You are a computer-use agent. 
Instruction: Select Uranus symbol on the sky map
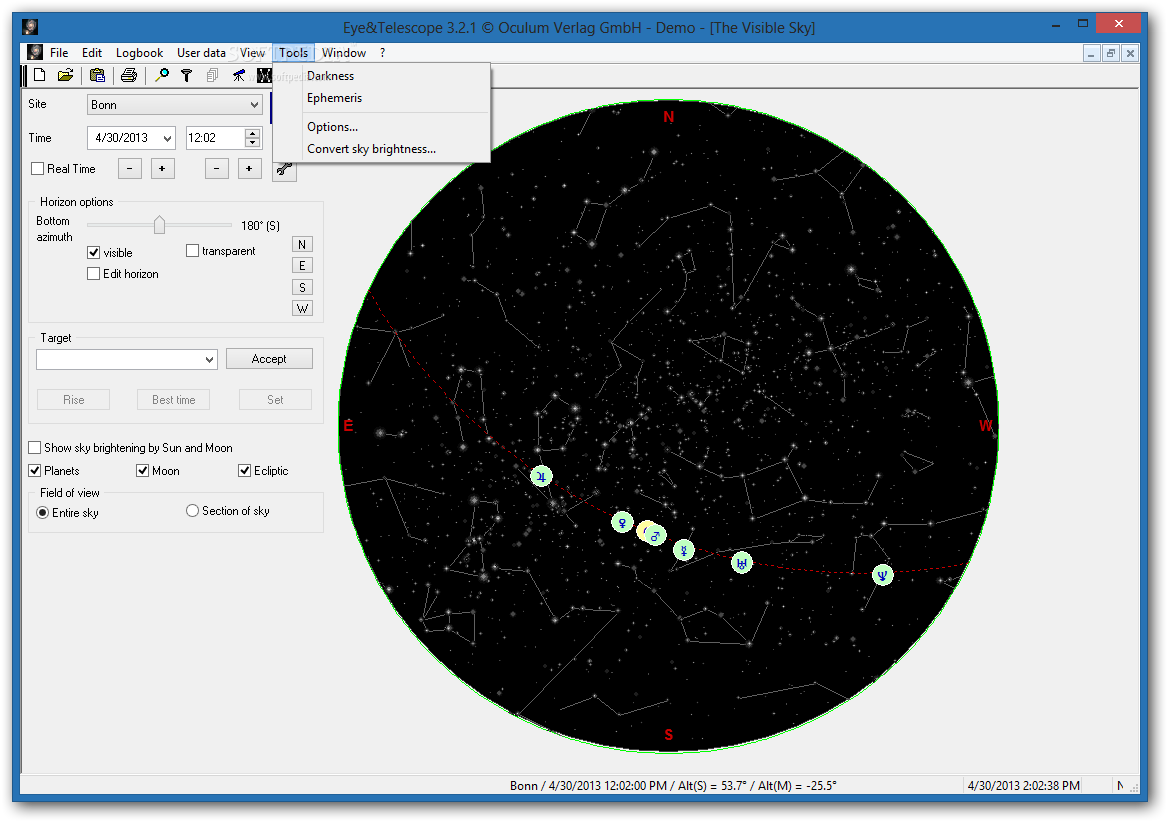pos(741,563)
